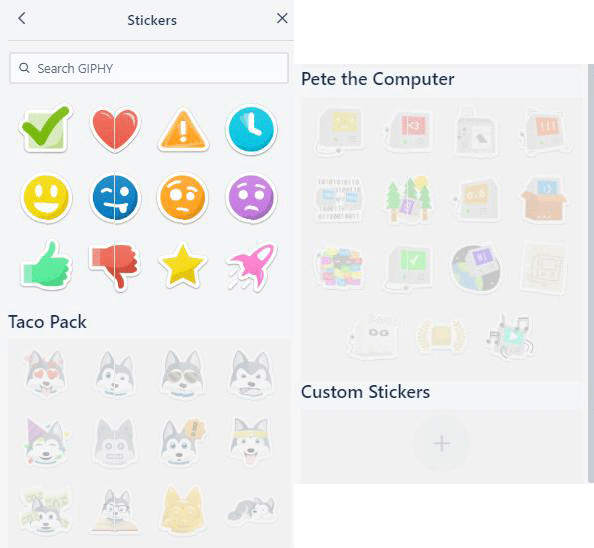Screen dimensions: 594x548
Task: Pick the orange confused face sticker
Action: tap(183, 198)
